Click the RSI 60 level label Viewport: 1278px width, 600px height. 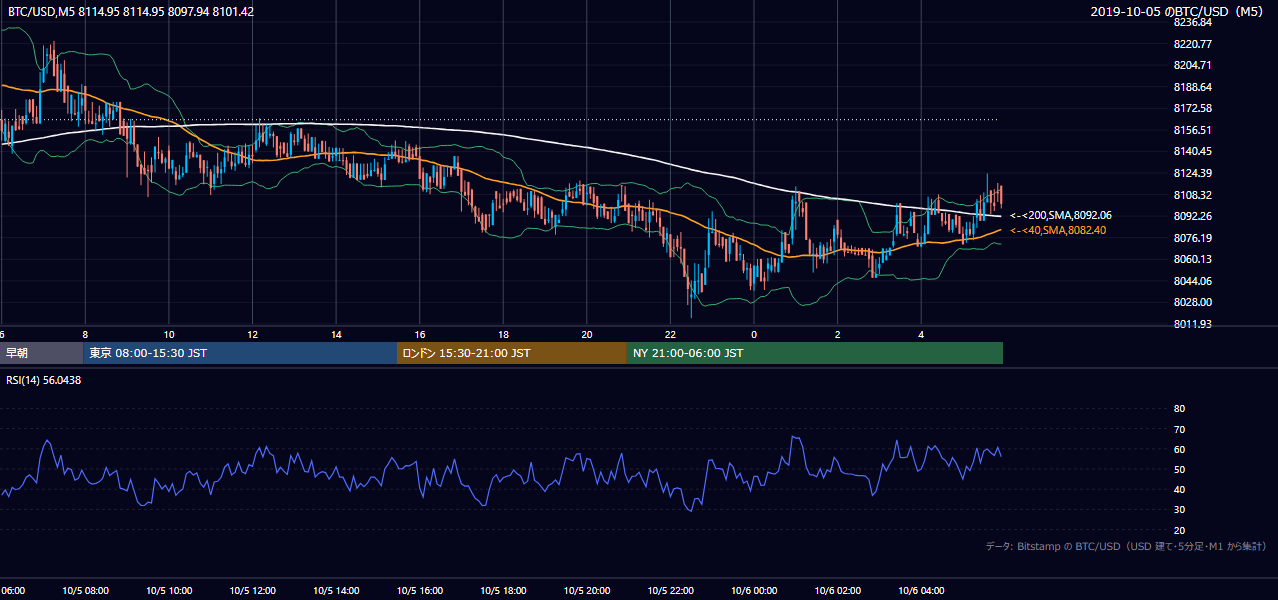click(1179, 449)
